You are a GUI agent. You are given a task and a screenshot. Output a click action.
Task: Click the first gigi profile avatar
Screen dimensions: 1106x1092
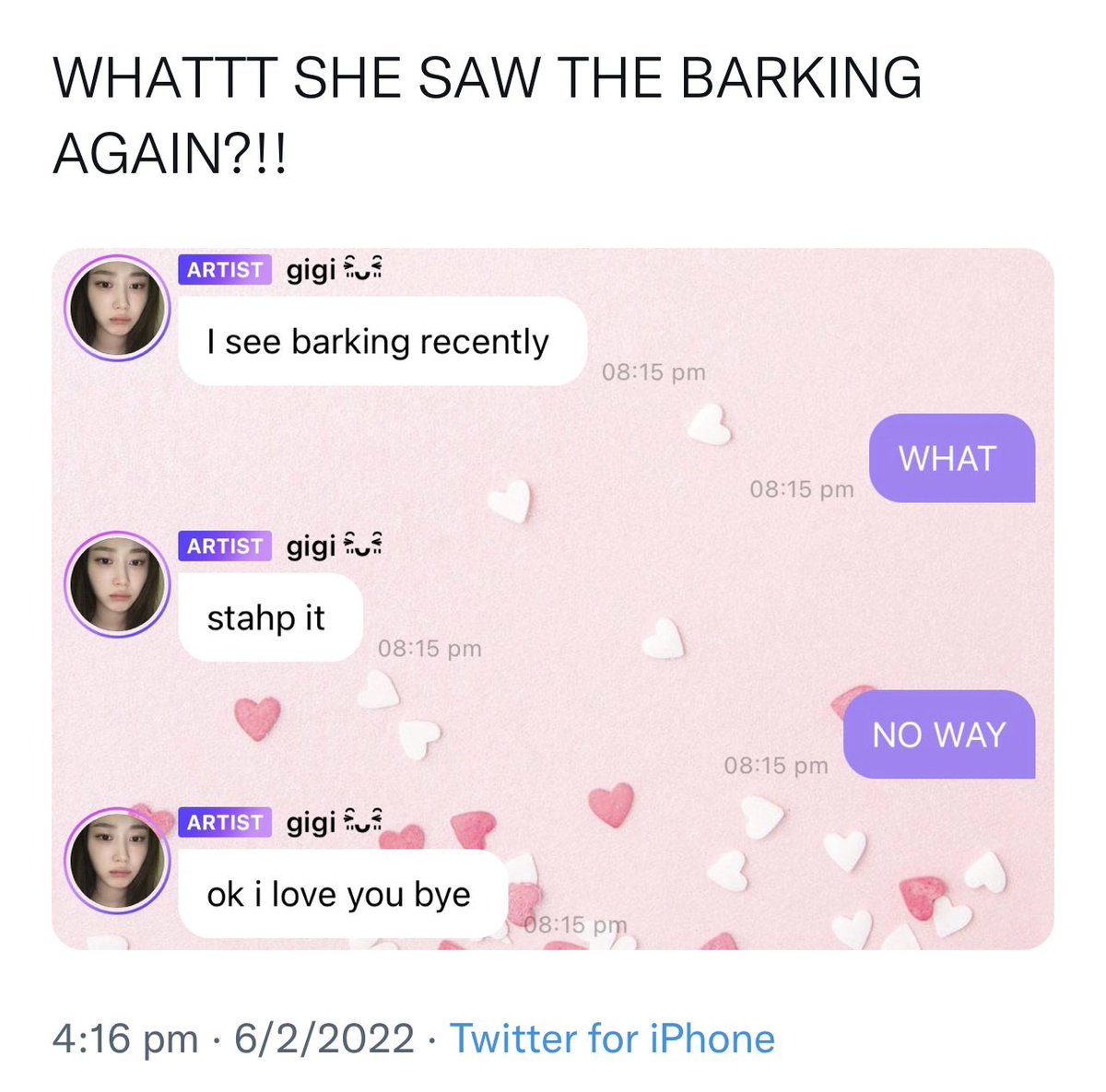click(x=117, y=308)
